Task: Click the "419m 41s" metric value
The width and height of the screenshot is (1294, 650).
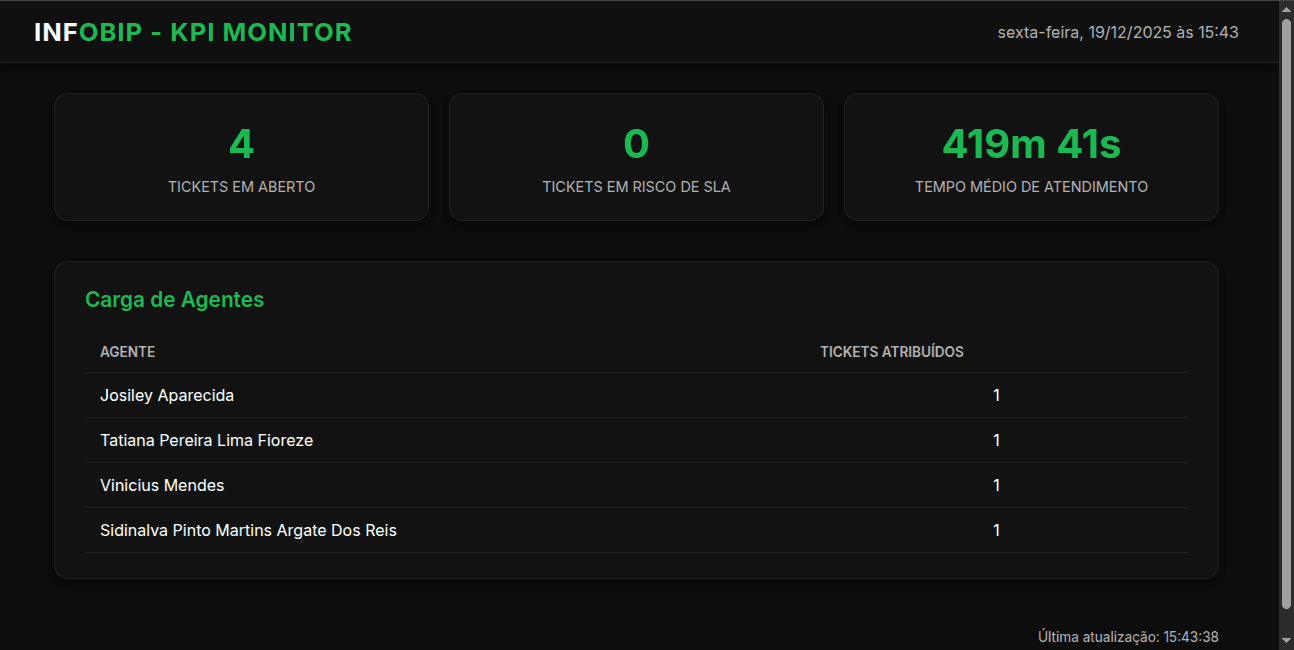Action: pyautogui.click(x=1031, y=144)
